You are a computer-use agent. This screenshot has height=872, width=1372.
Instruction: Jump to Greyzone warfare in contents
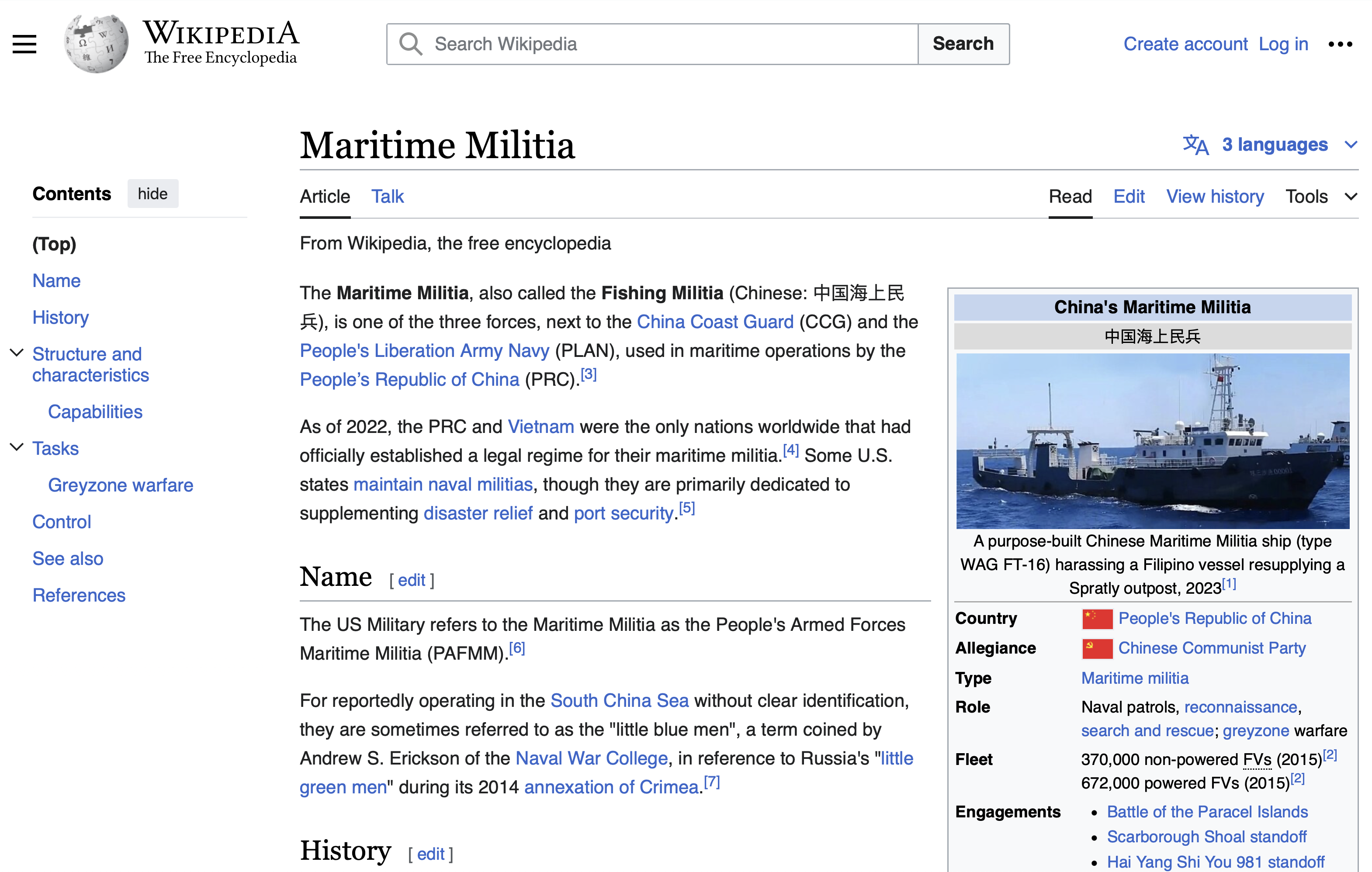pyautogui.click(x=120, y=485)
